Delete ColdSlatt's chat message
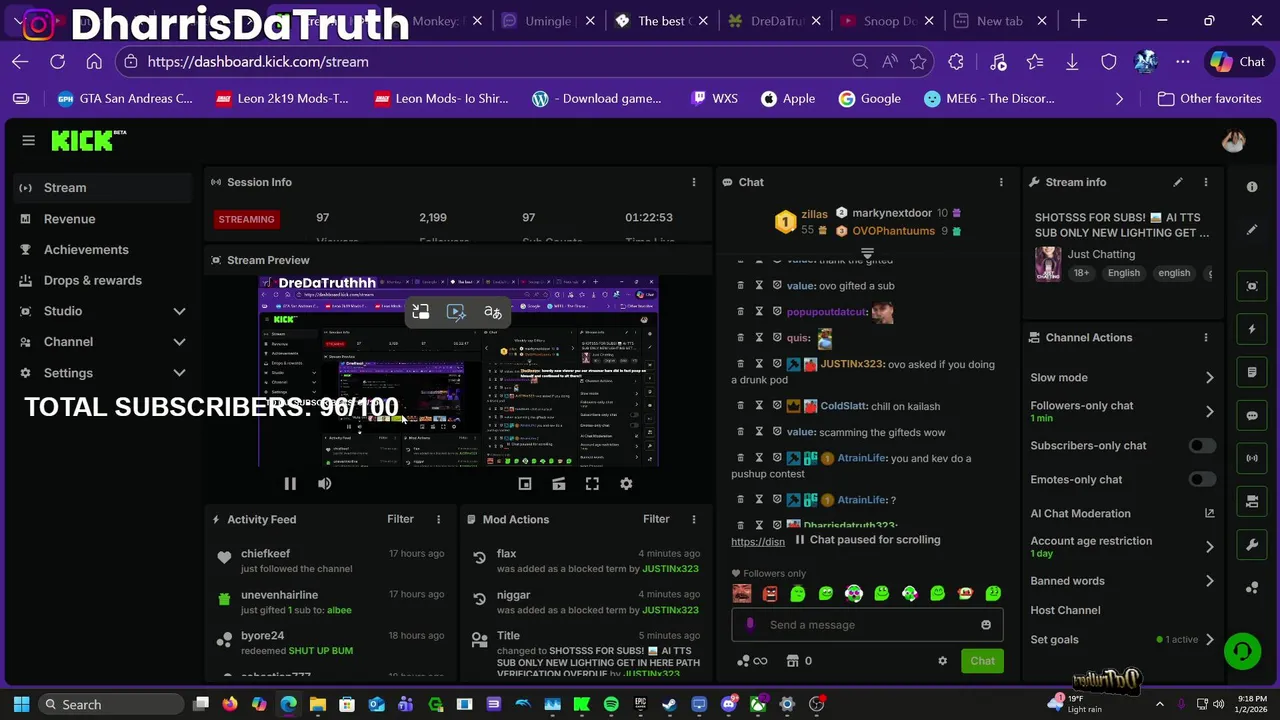 (x=740, y=406)
